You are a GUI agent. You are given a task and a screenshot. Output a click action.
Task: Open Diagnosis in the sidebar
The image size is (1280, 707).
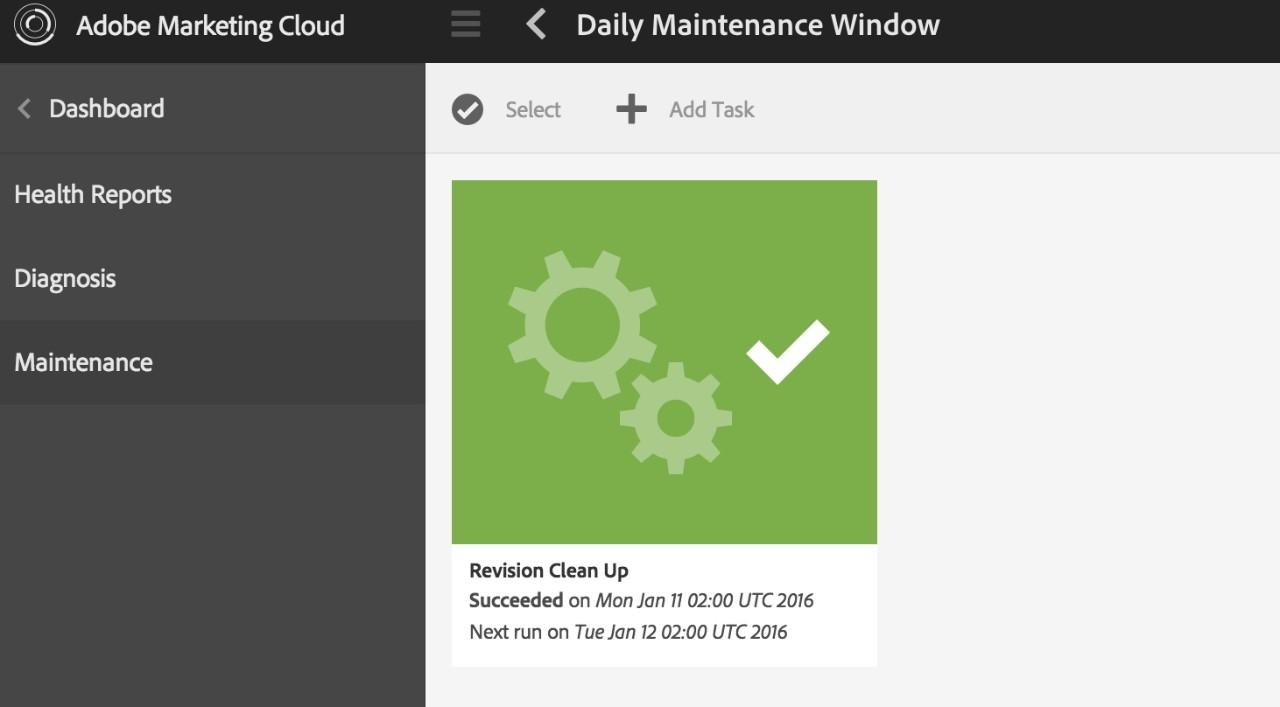65,279
